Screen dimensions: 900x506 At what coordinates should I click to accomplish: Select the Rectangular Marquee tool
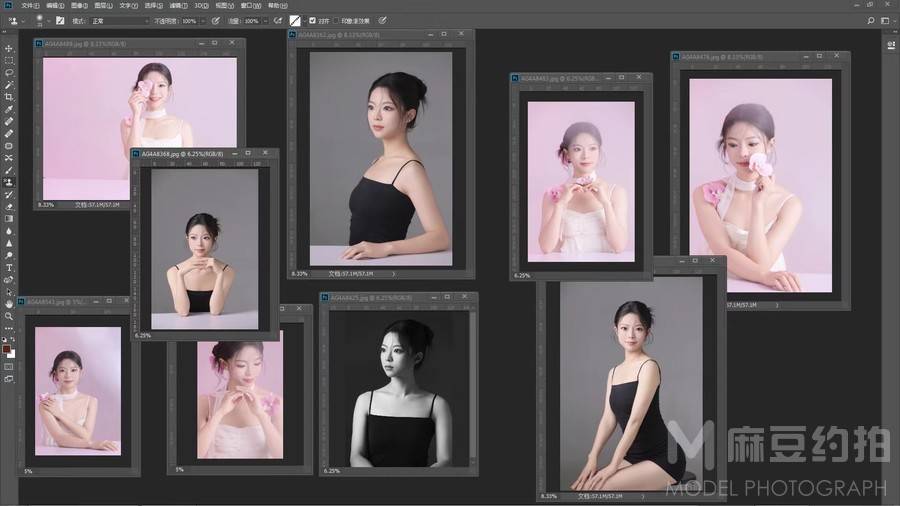[9, 60]
